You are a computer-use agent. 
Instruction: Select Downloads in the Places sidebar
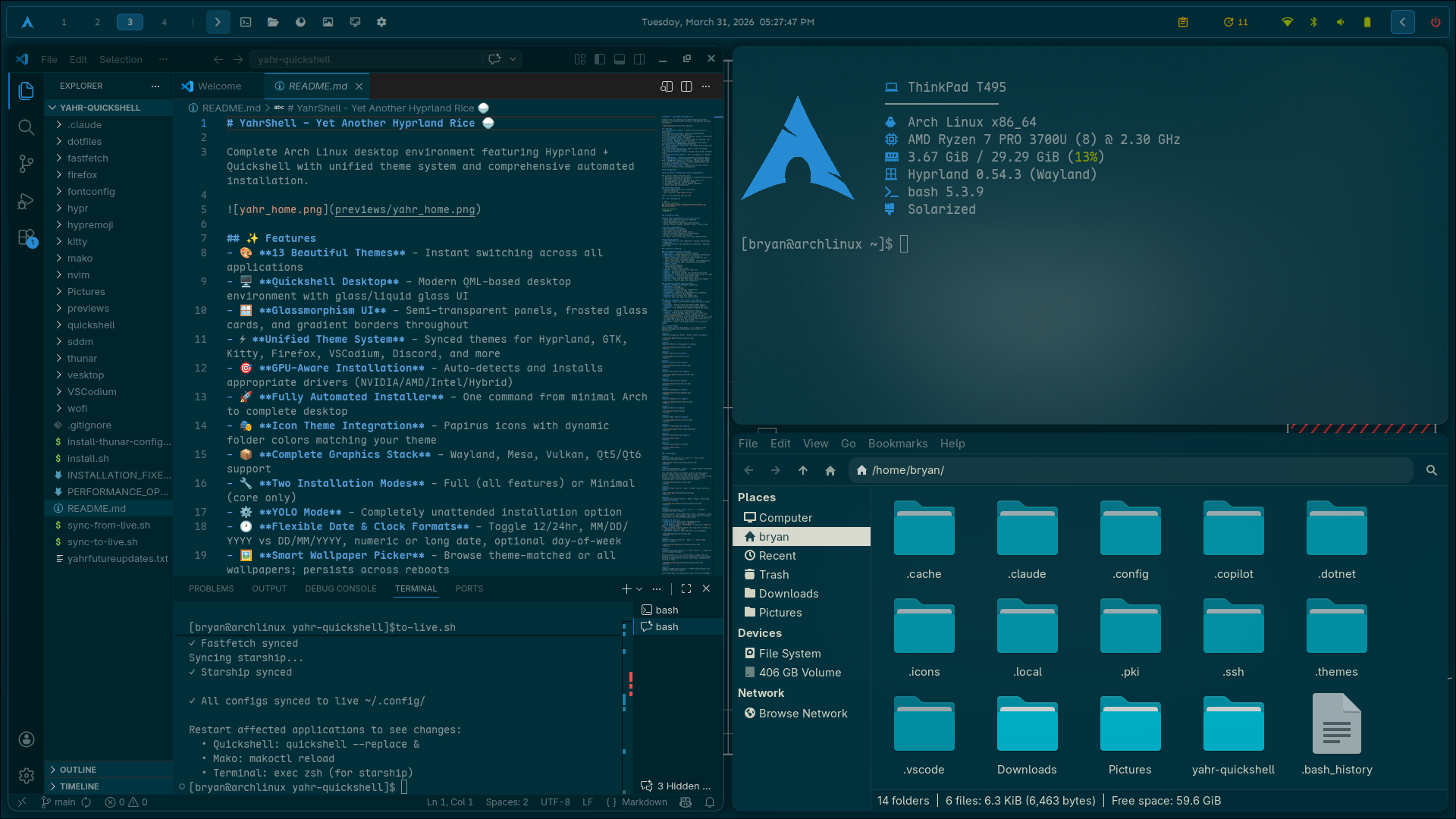click(802, 594)
